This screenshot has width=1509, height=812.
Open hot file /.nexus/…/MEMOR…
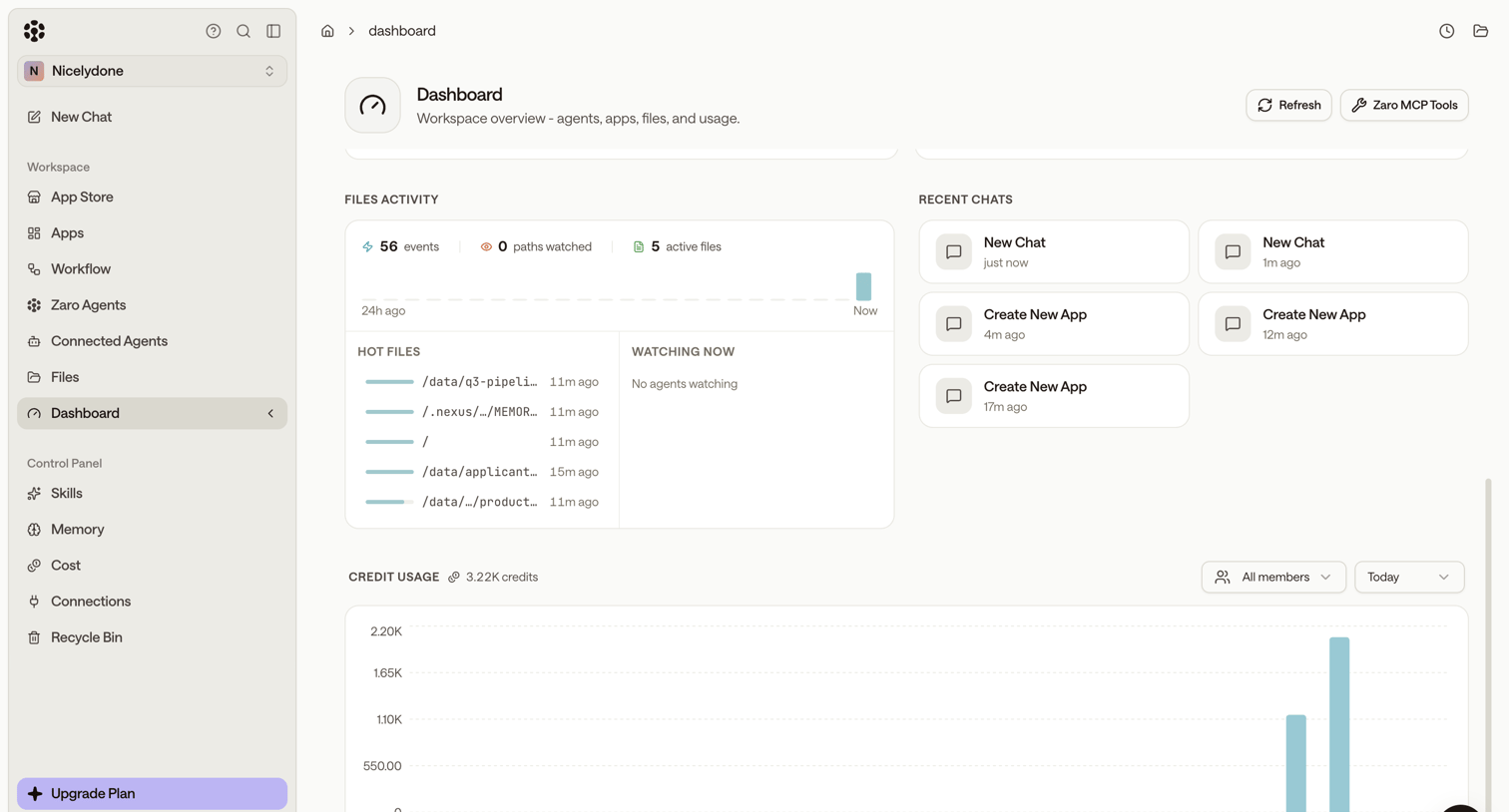(x=482, y=412)
